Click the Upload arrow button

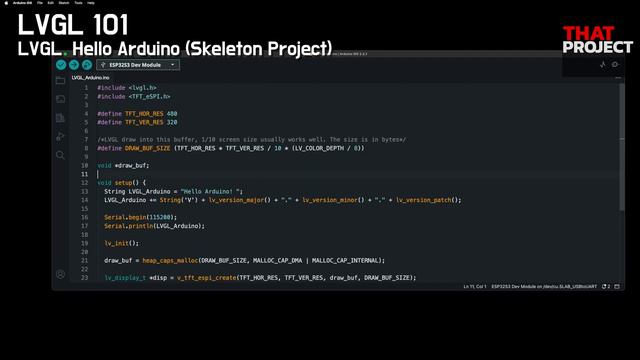click(74, 65)
